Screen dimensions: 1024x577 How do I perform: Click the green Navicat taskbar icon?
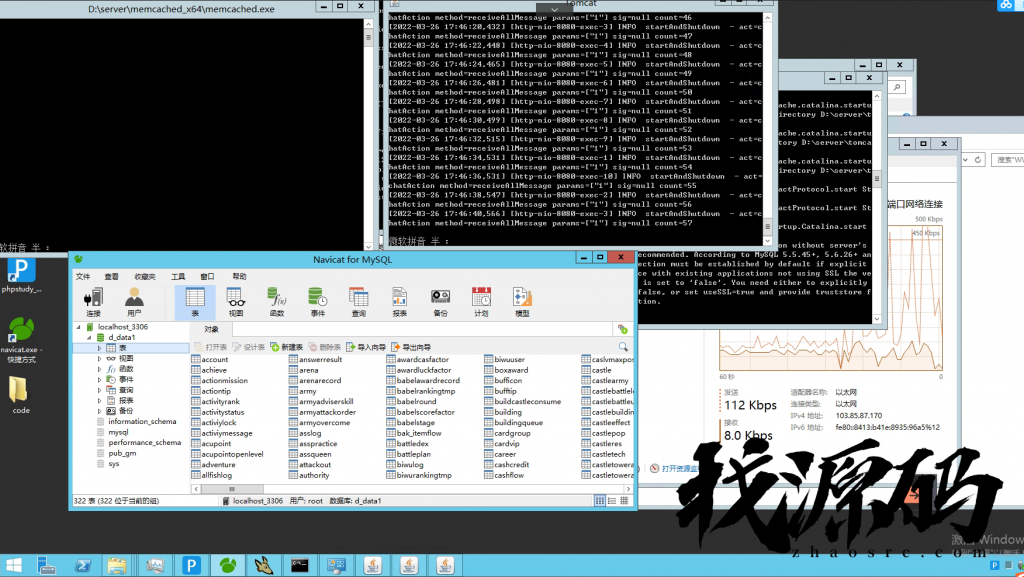click(x=228, y=565)
